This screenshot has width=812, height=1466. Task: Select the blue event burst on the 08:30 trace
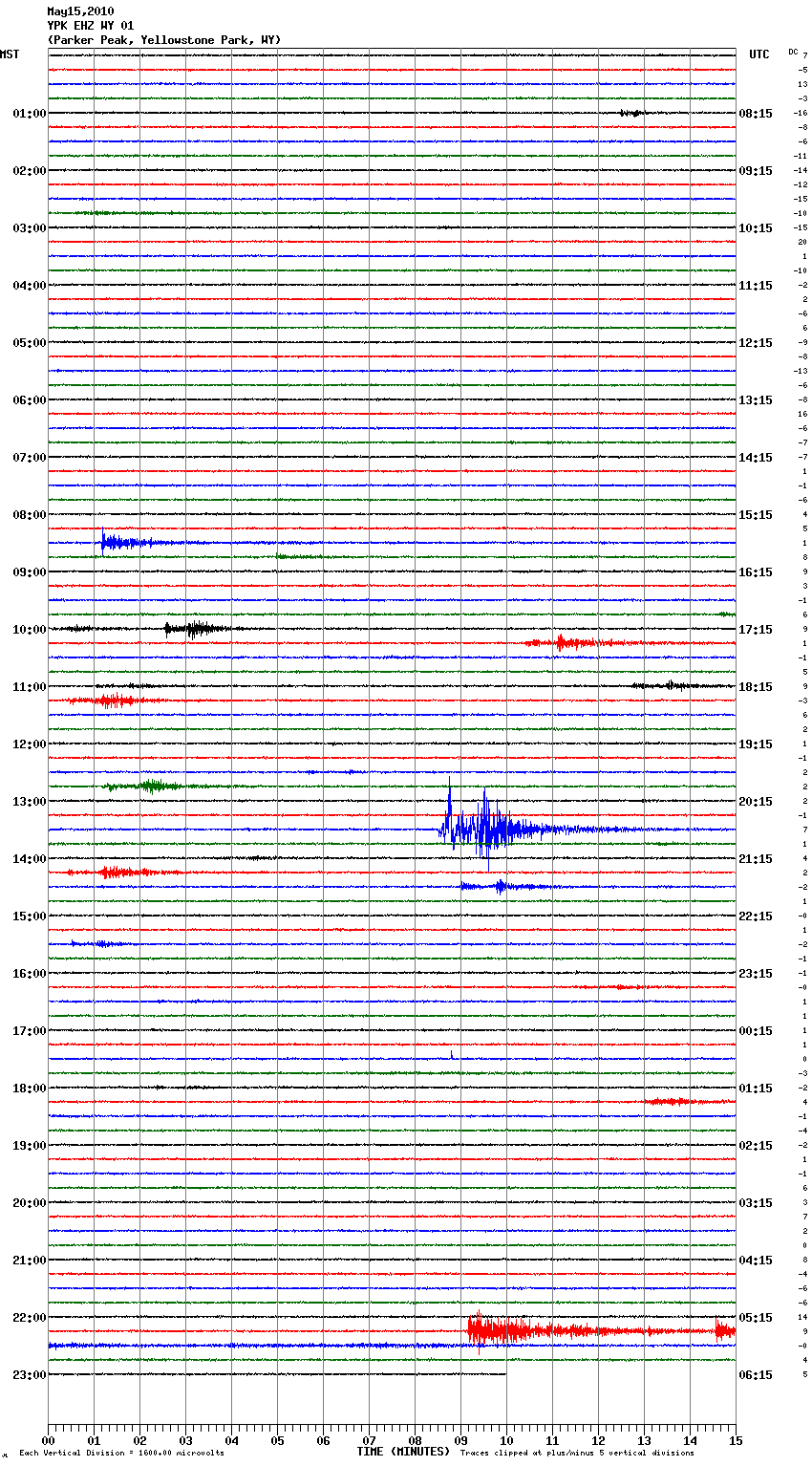click(119, 543)
